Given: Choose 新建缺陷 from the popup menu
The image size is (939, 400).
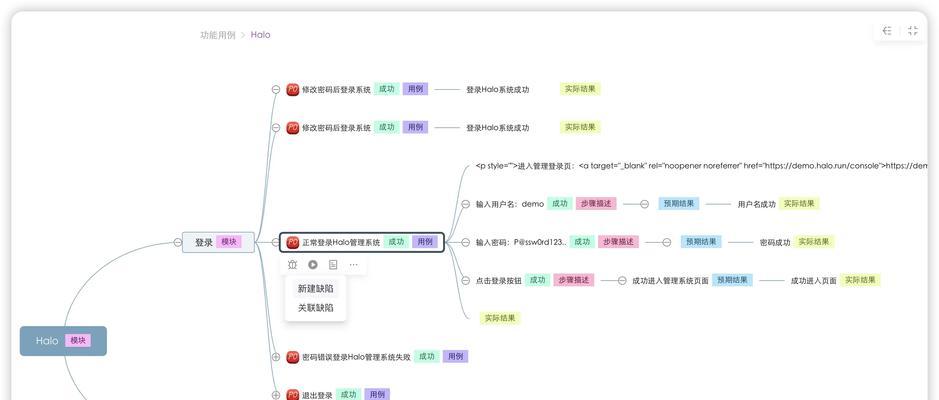Looking at the screenshot, I should [316, 289].
